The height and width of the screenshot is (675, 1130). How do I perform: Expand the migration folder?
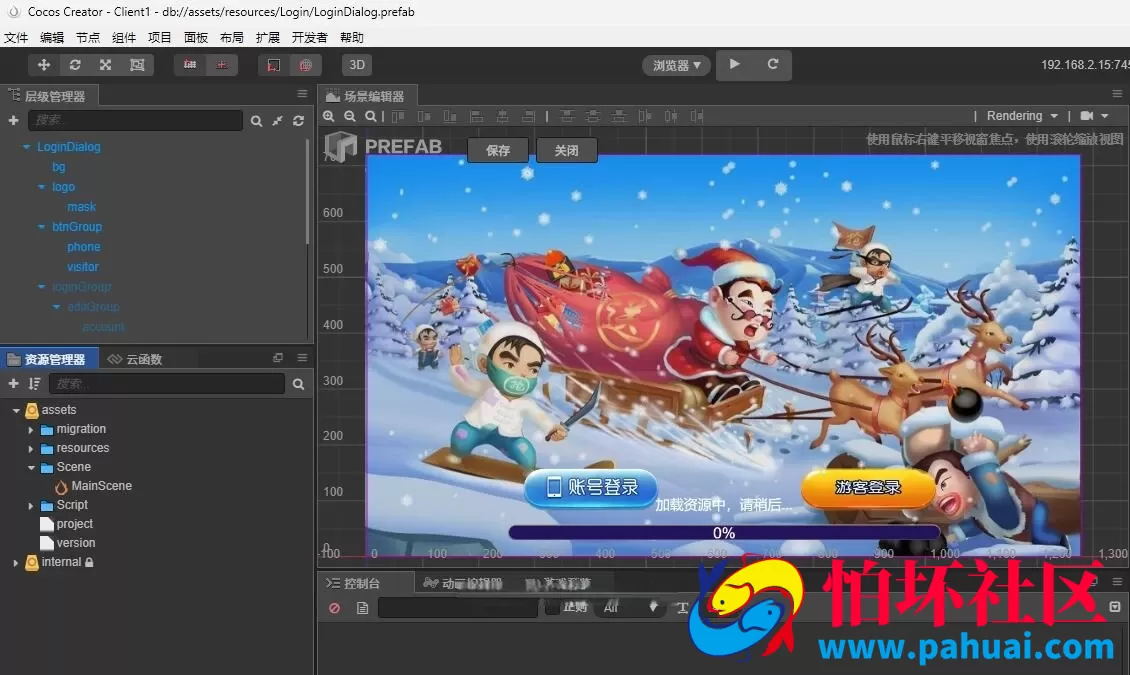click(x=30, y=429)
